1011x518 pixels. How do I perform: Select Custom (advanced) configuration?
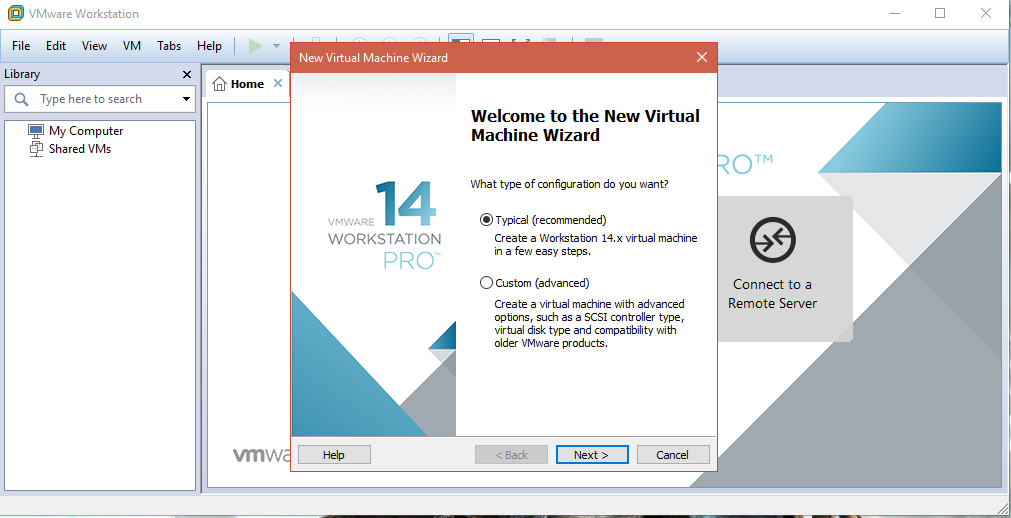[535, 283]
